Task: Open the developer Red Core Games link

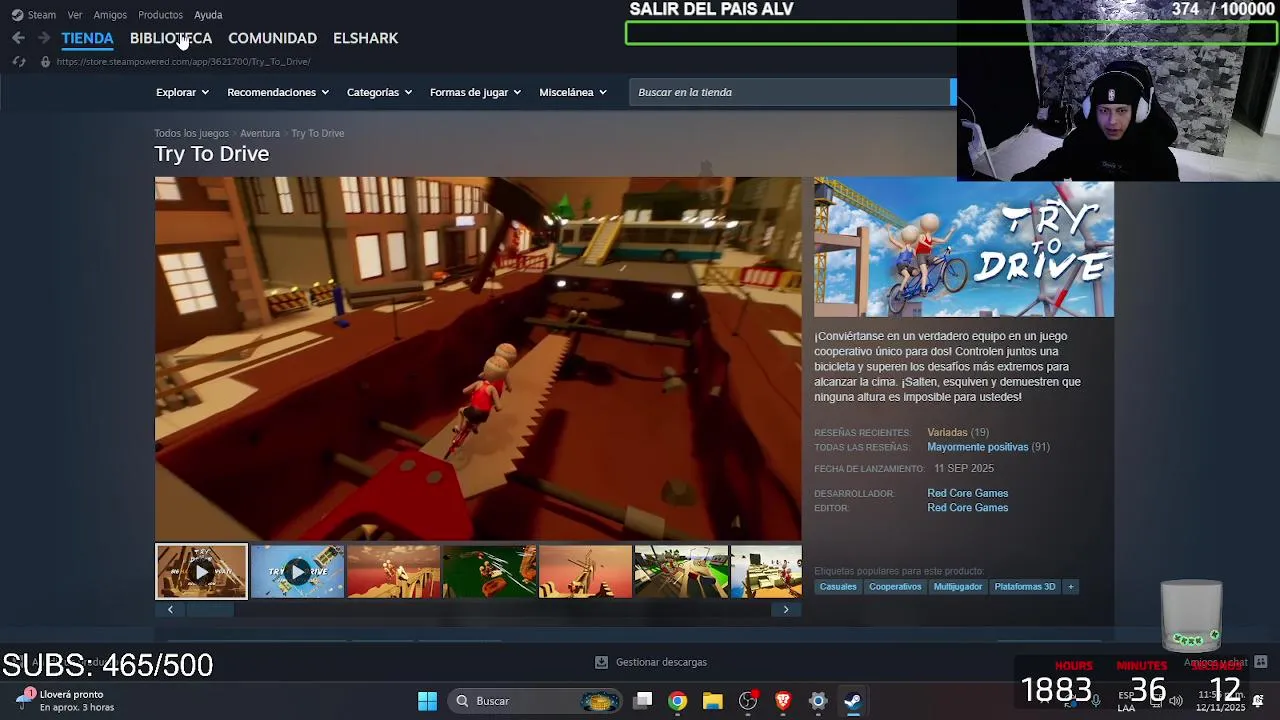Action: [967, 493]
